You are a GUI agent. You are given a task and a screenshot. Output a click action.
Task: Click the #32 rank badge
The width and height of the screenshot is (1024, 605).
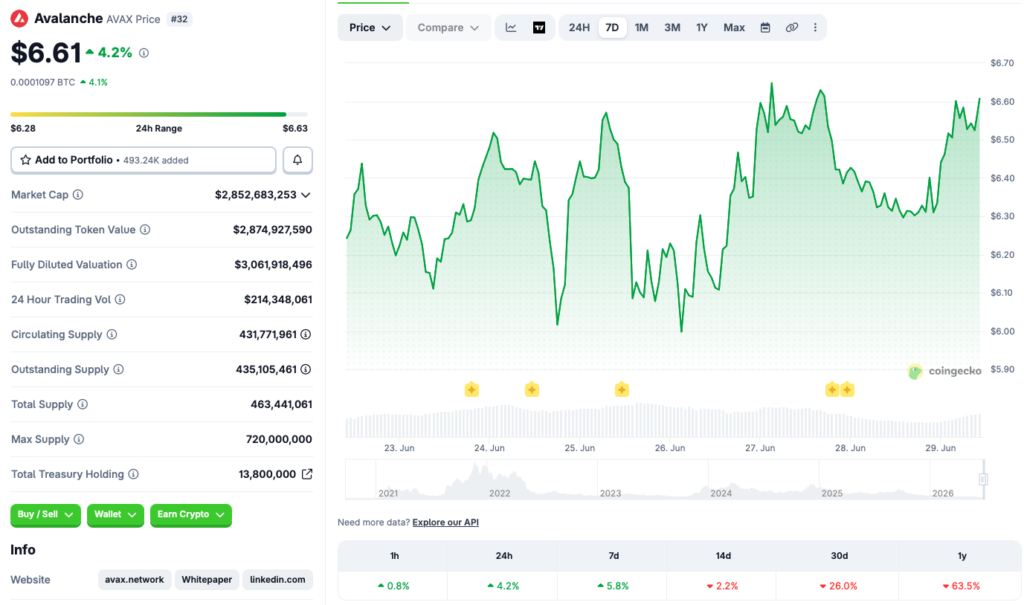tap(179, 19)
